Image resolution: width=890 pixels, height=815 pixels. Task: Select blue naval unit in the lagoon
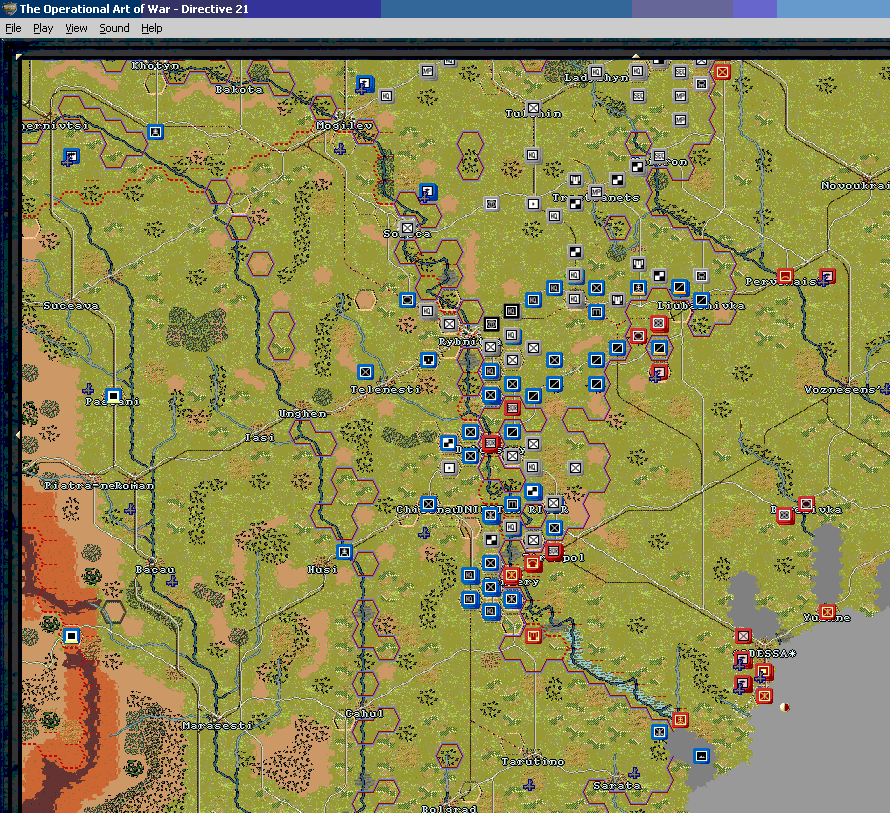(702, 755)
